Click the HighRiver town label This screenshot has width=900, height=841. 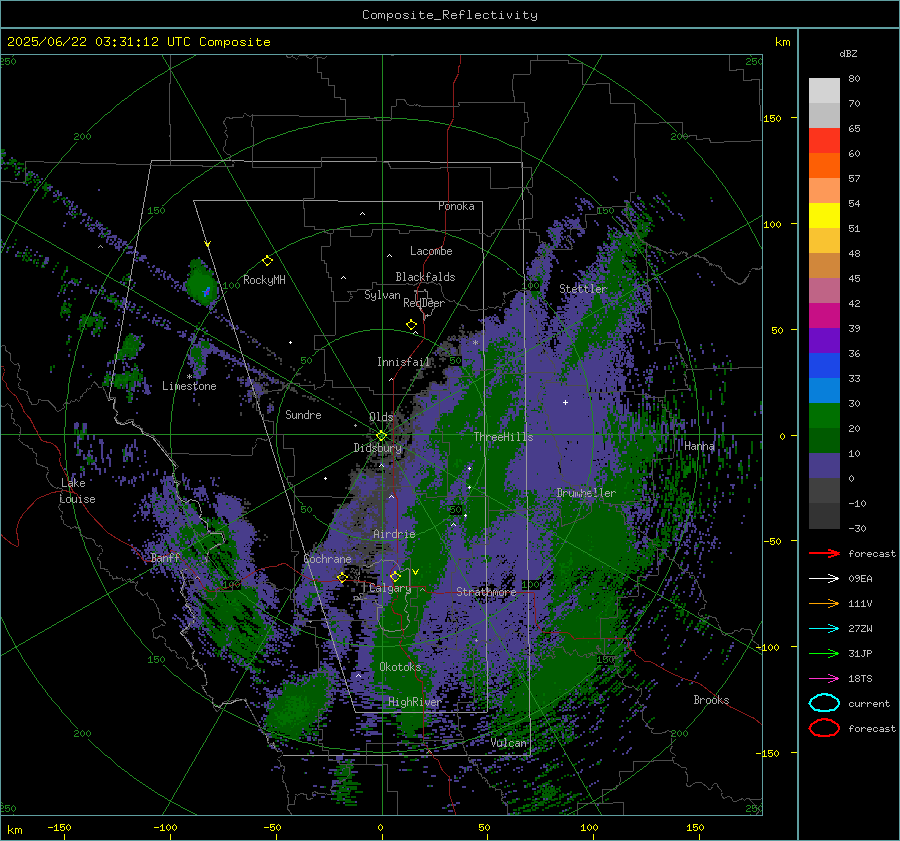(415, 702)
